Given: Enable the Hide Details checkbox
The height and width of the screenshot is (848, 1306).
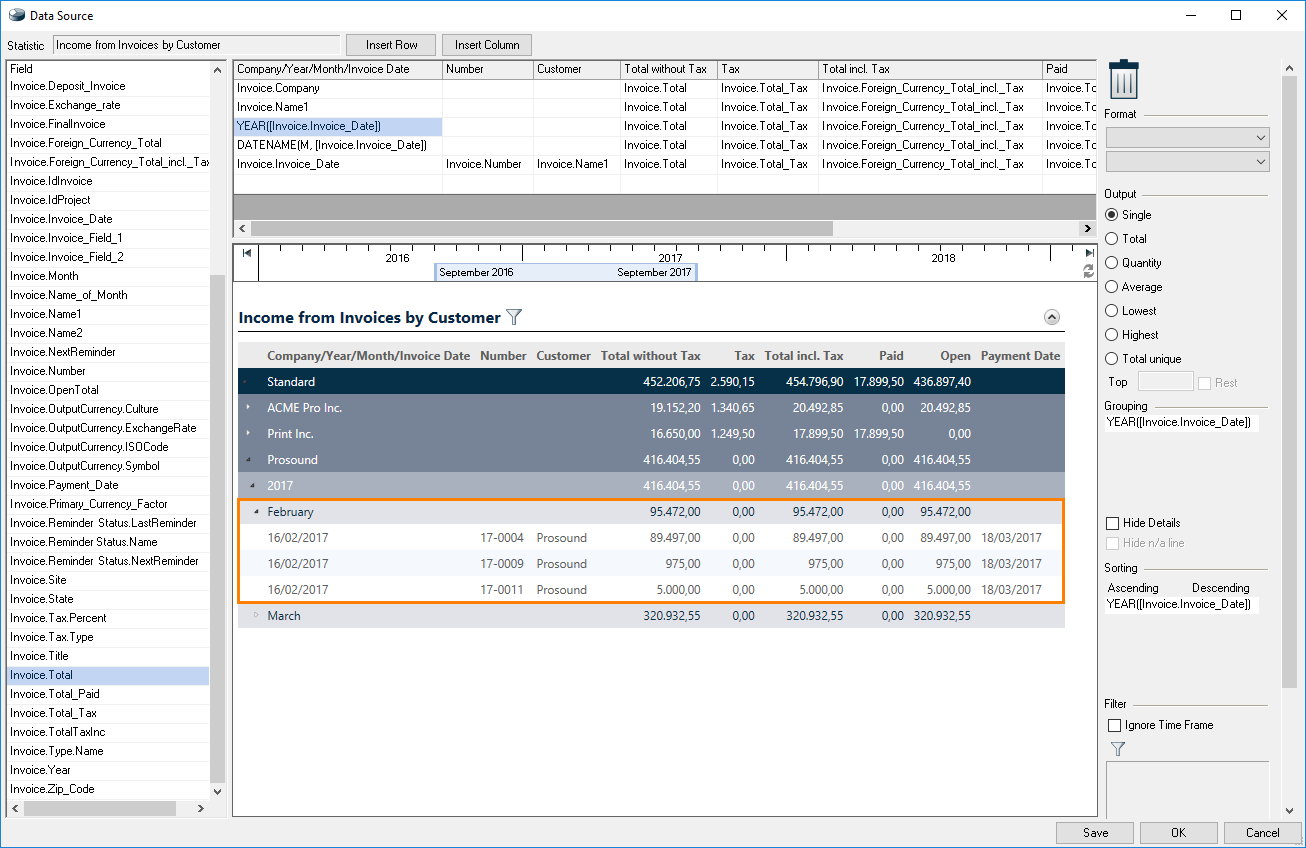Looking at the screenshot, I should coord(1113,523).
